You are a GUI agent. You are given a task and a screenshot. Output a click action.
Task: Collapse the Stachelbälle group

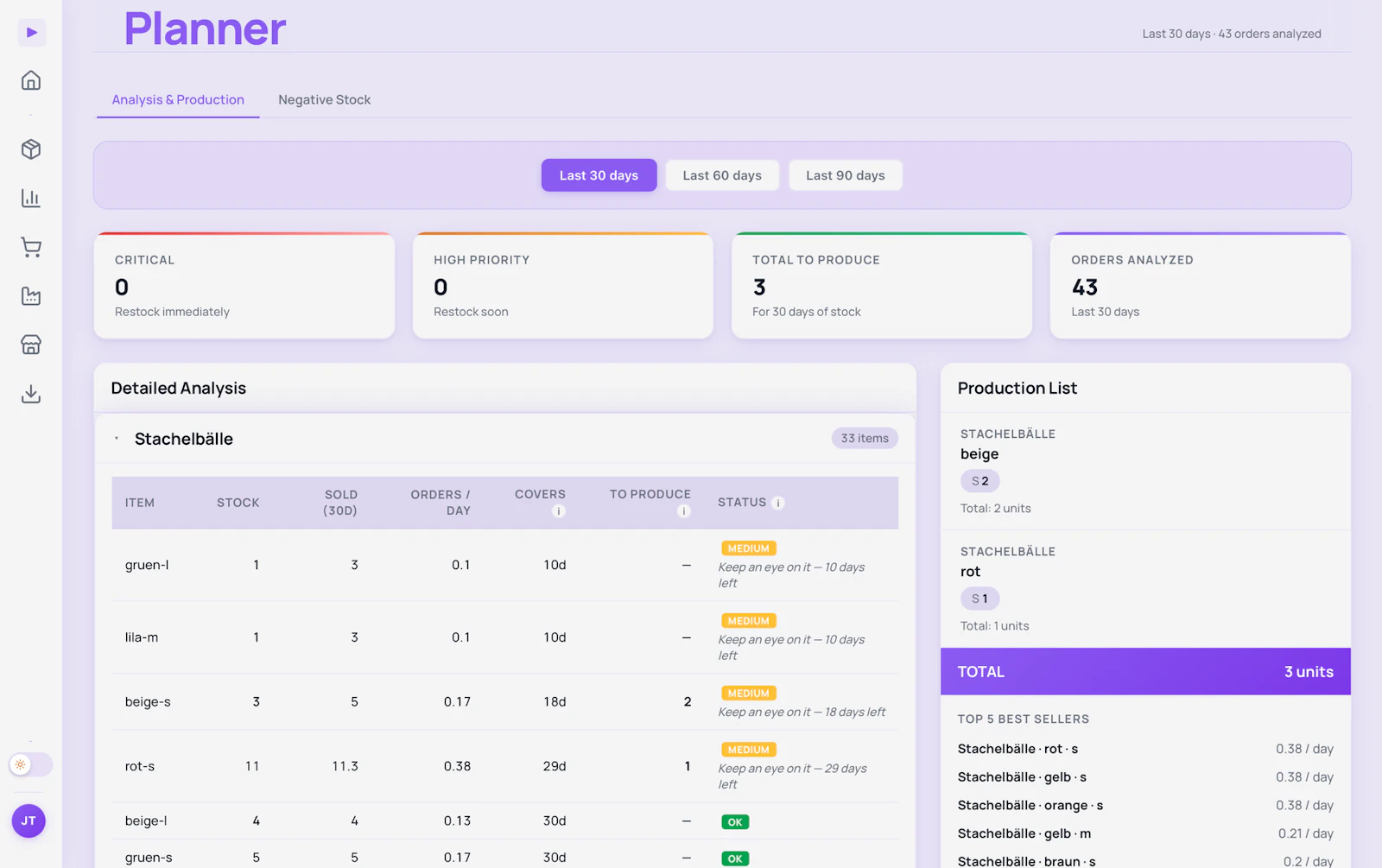coord(117,439)
